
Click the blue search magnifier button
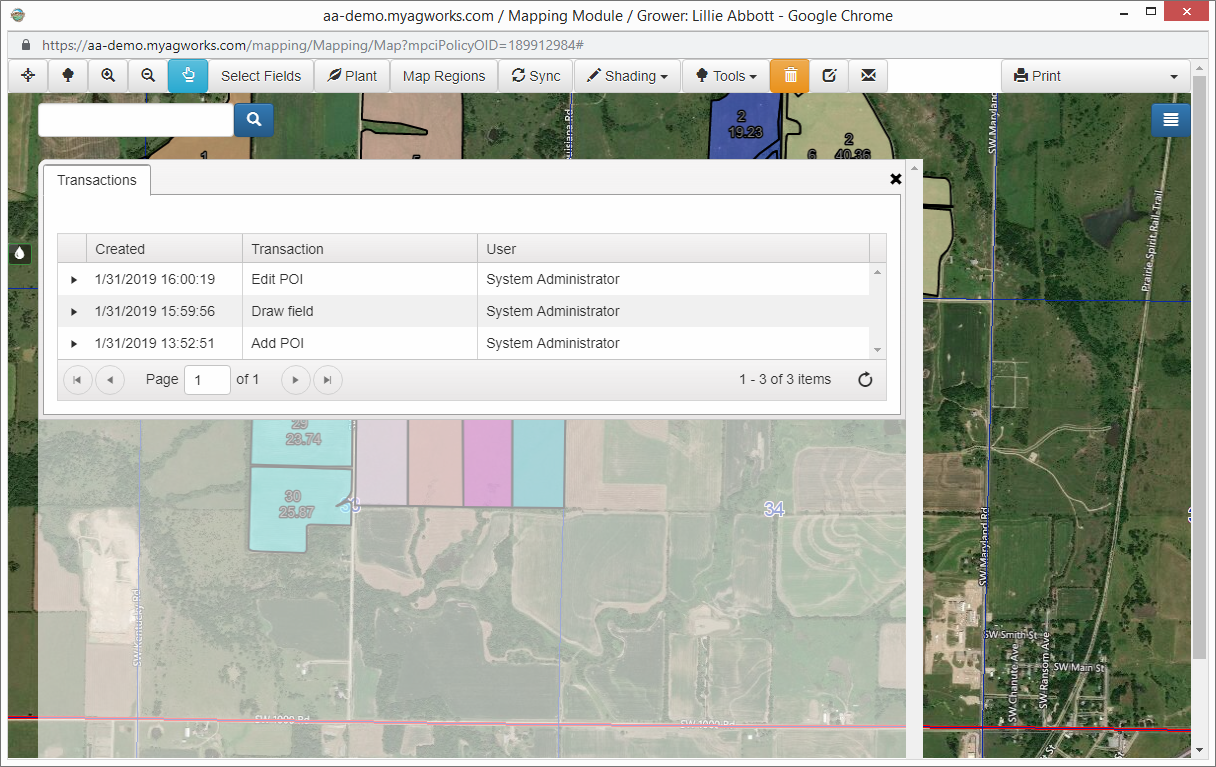pos(254,120)
